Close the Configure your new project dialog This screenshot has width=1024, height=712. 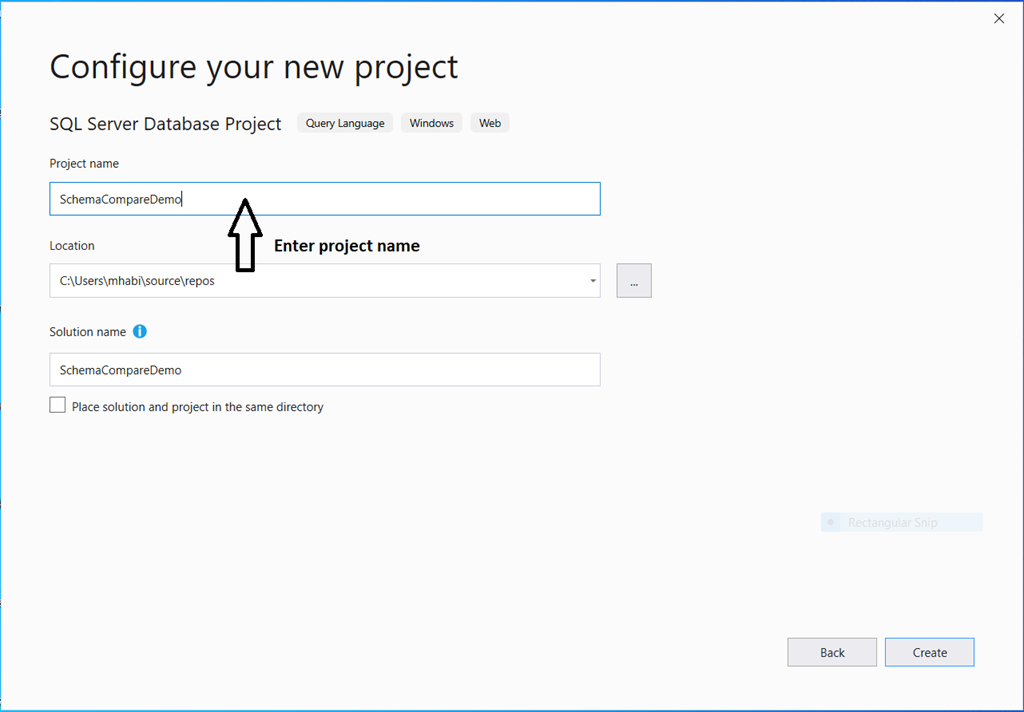999,19
